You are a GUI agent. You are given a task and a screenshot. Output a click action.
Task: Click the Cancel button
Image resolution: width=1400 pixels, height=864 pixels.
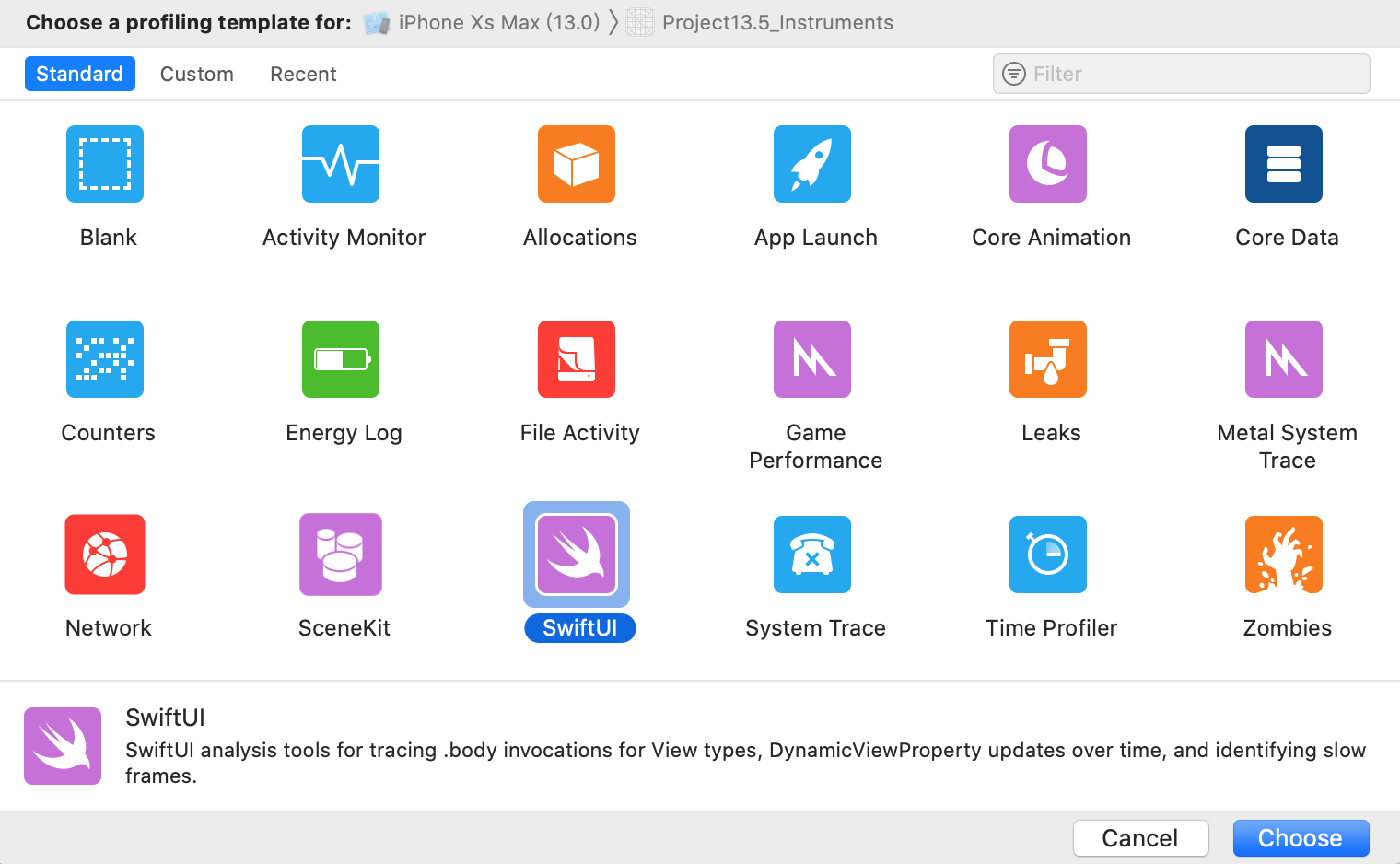pos(1141,838)
